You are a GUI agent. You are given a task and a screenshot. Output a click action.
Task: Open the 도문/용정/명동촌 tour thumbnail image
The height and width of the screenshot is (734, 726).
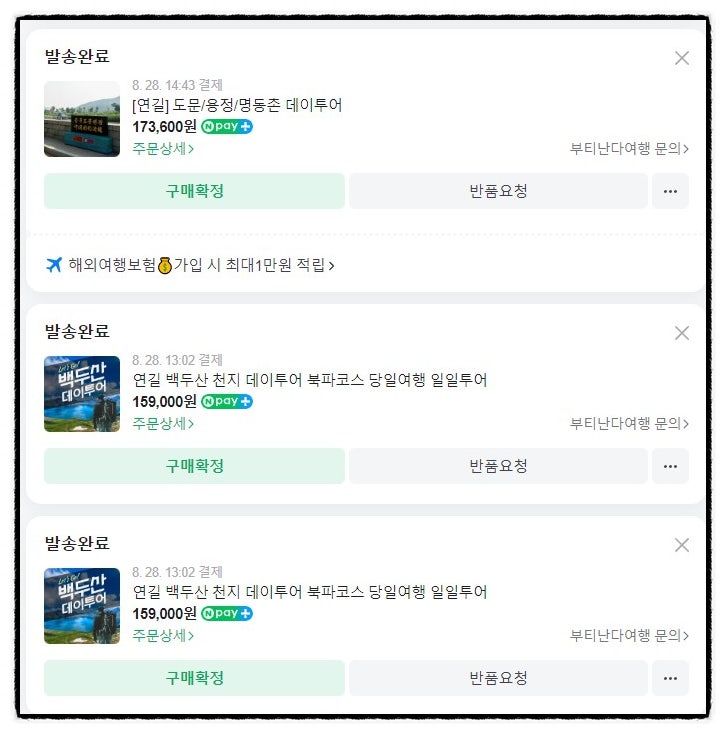(x=82, y=119)
